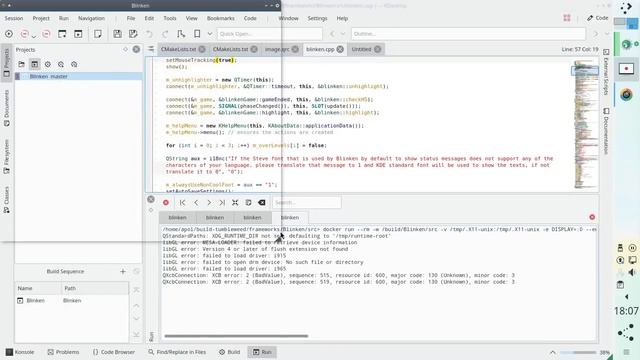Screen dimensions: 640x360
Task: Click the Name column header in Build Sequence
Action: pyautogui.click(x=38, y=288)
